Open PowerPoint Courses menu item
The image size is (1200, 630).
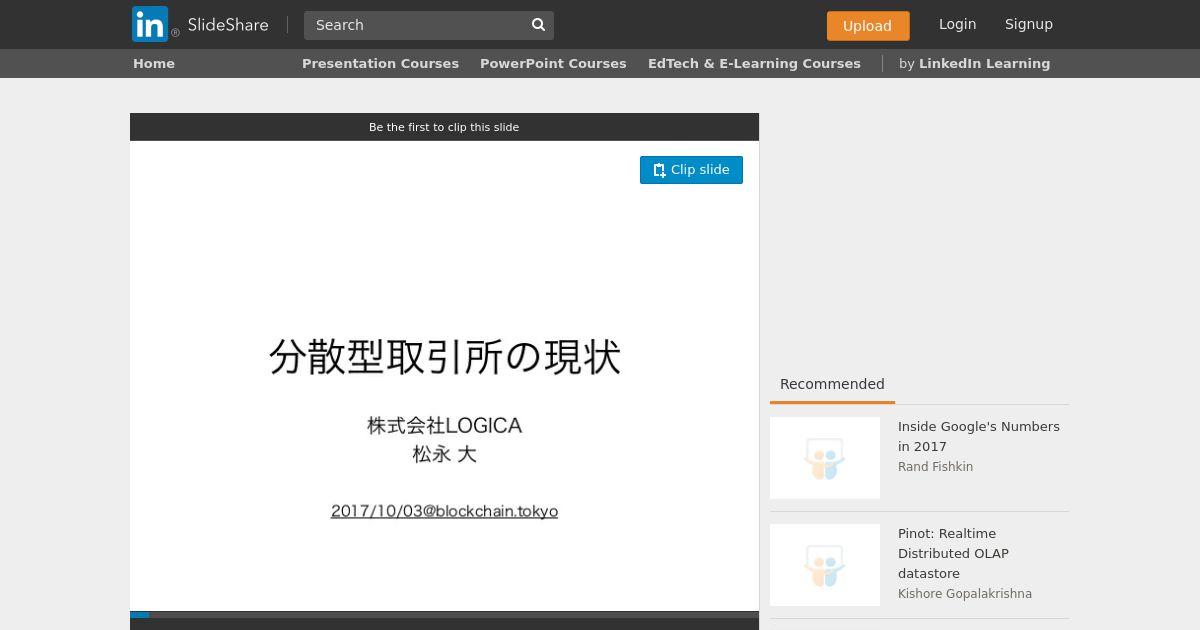click(x=553, y=63)
